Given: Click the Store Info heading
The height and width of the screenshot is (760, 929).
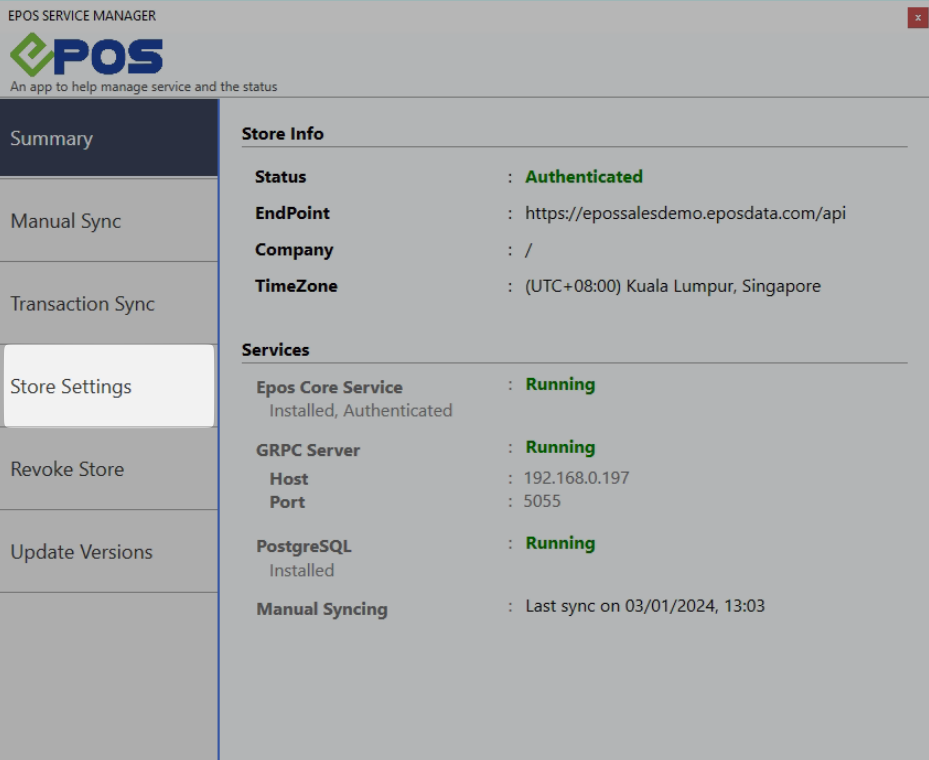Looking at the screenshot, I should [x=283, y=134].
